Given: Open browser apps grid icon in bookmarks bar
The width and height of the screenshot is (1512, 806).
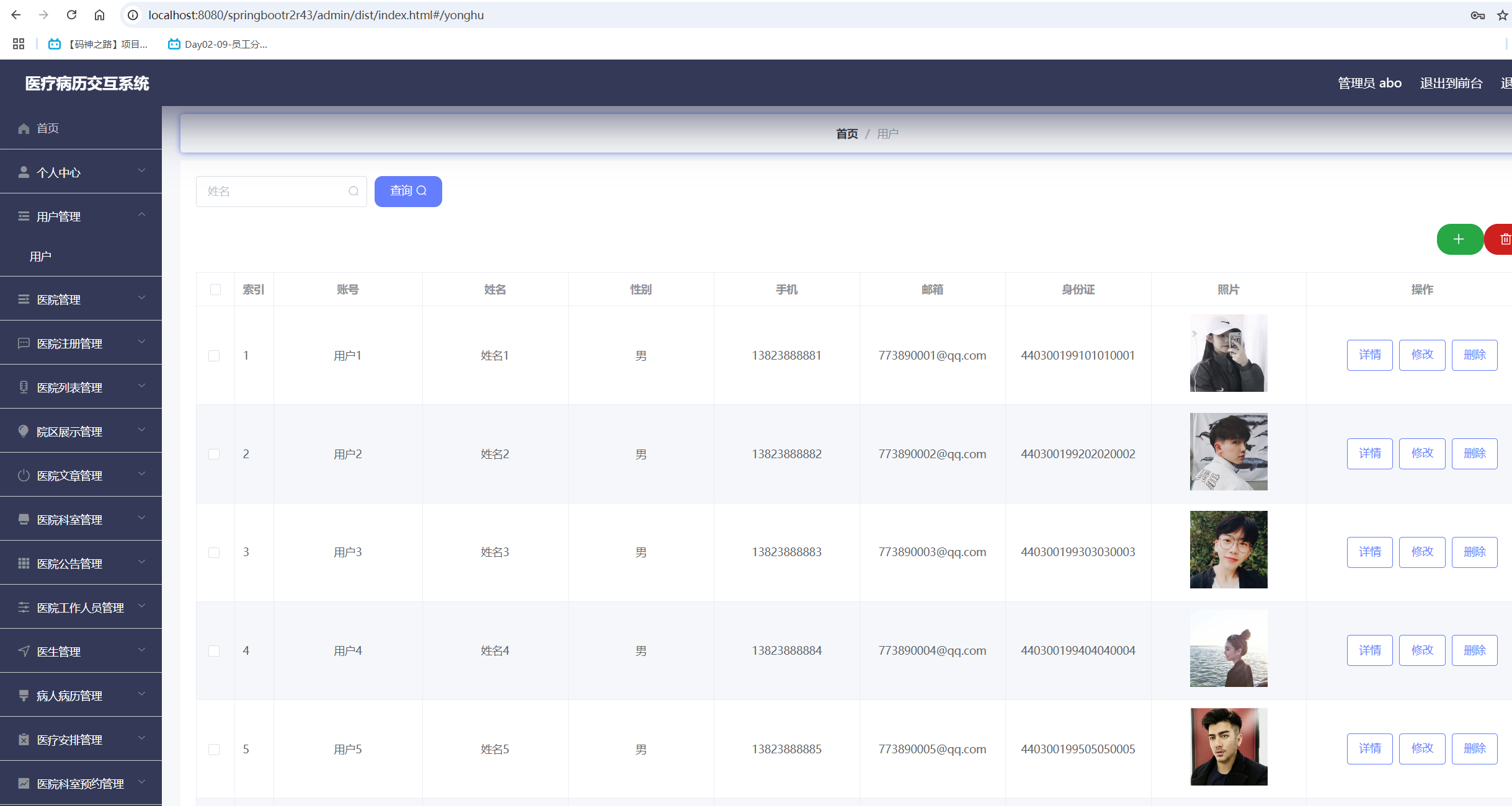Looking at the screenshot, I should (x=19, y=44).
